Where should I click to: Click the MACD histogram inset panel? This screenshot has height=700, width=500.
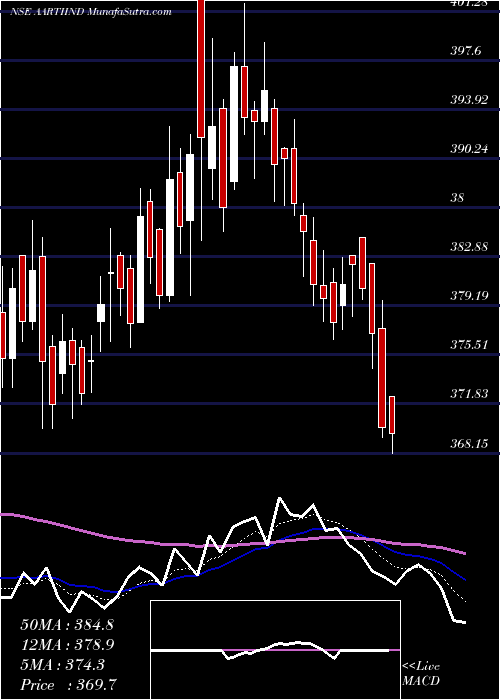275,650
